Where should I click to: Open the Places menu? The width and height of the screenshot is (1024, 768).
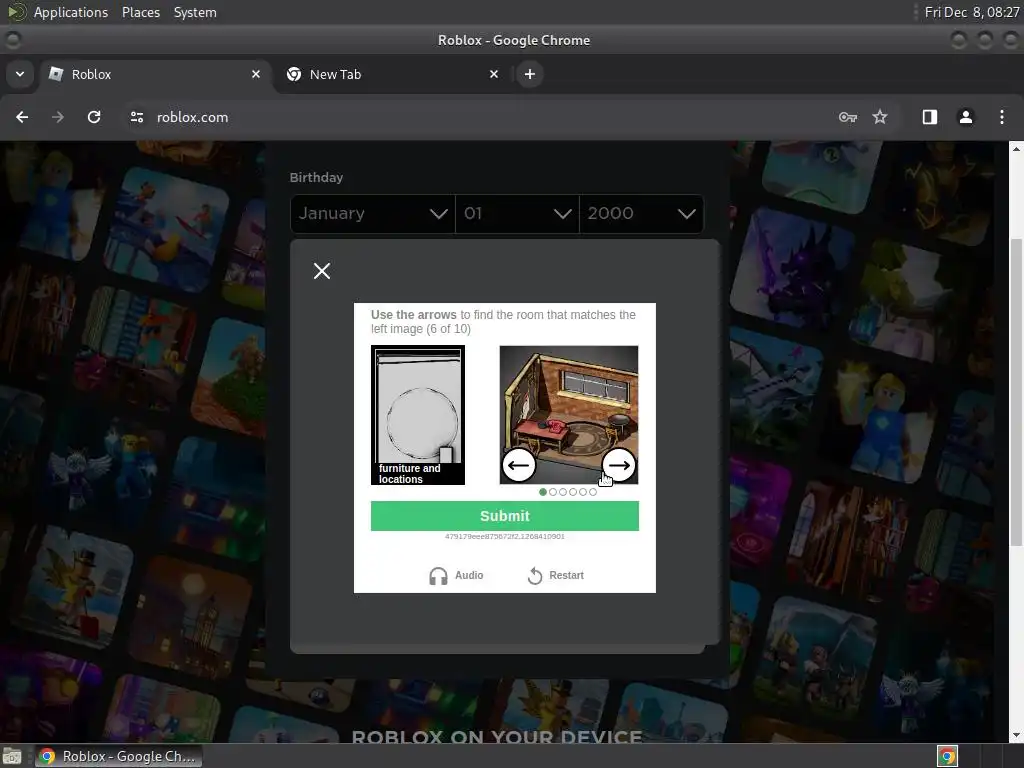(x=141, y=12)
